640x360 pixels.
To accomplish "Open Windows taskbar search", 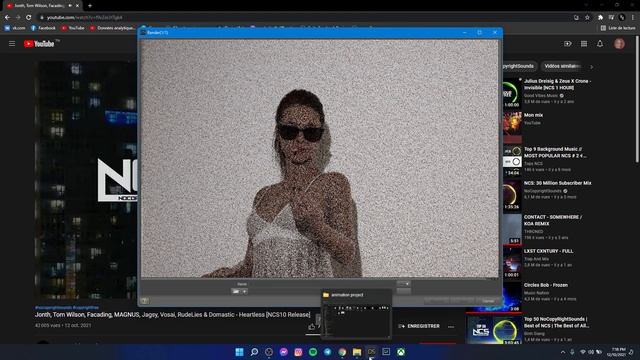I will pyautogui.click(x=254, y=352).
